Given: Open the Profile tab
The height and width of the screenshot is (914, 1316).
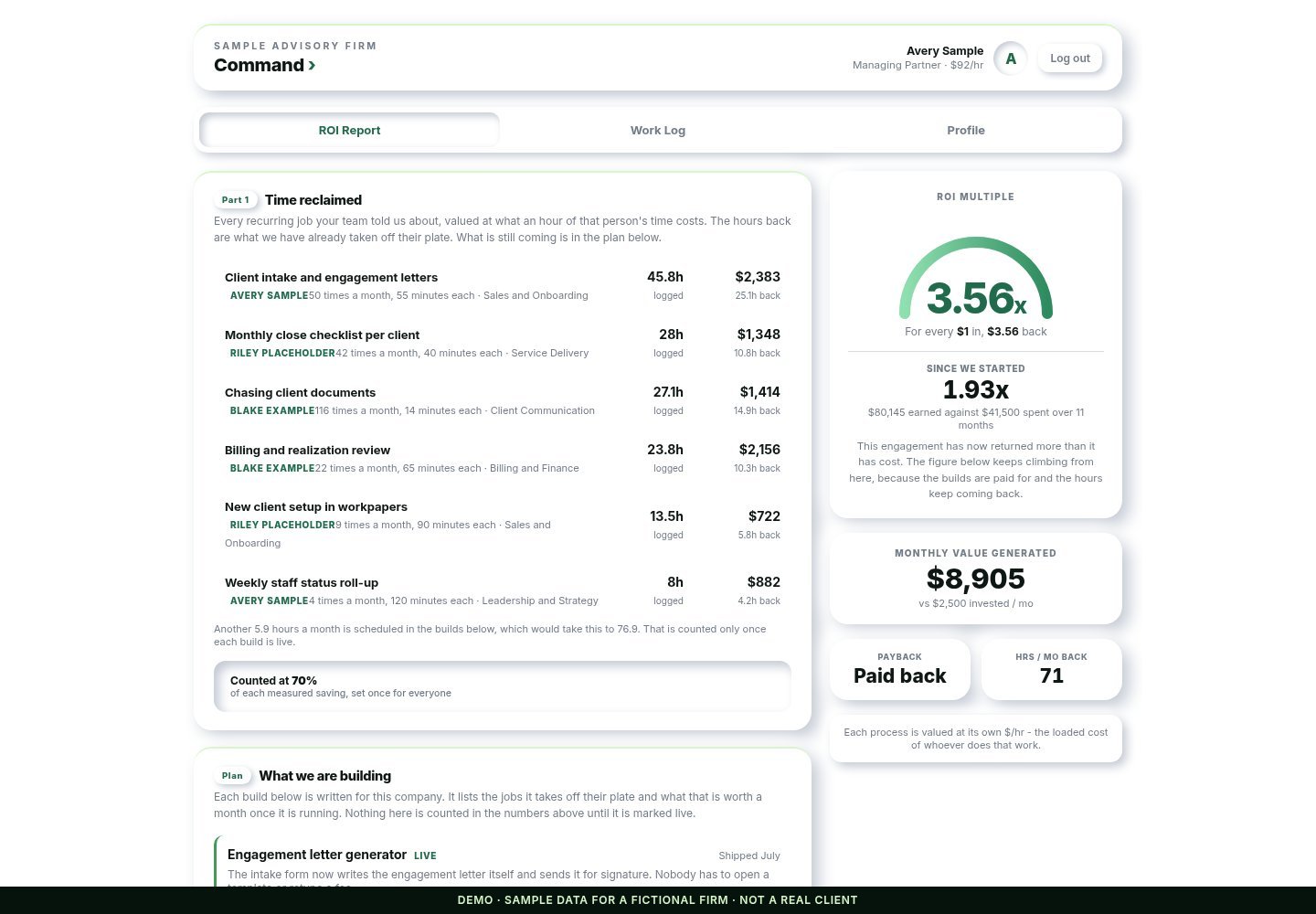Looking at the screenshot, I should coord(966,131).
